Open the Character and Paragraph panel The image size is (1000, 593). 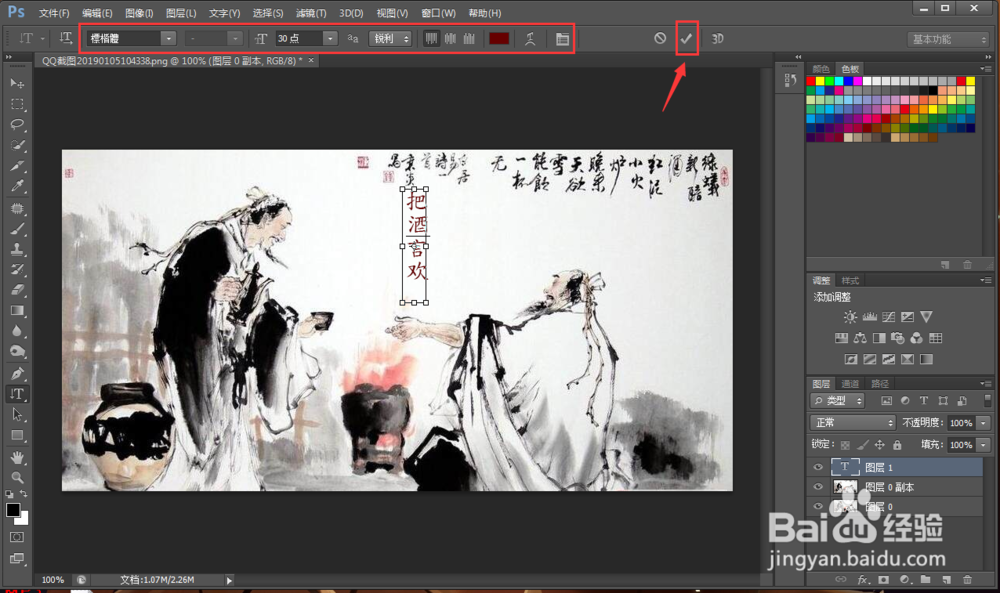[x=562, y=39]
